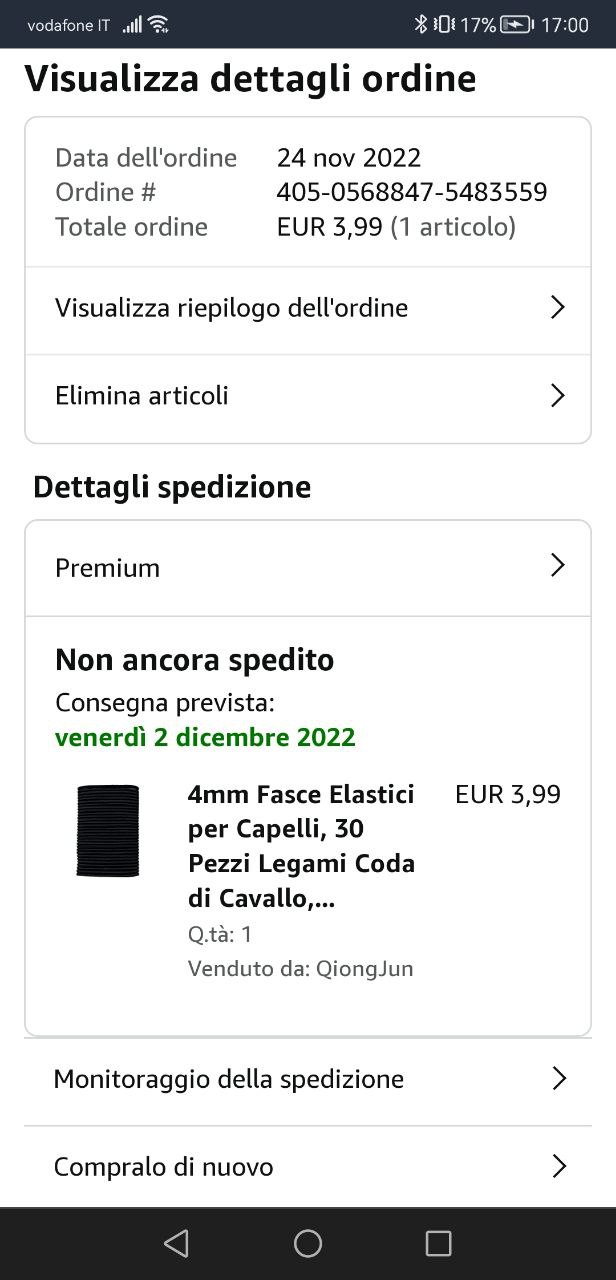The height and width of the screenshot is (1280, 616).
Task: Tap the mobile signal strength icon
Action: click(131, 25)
